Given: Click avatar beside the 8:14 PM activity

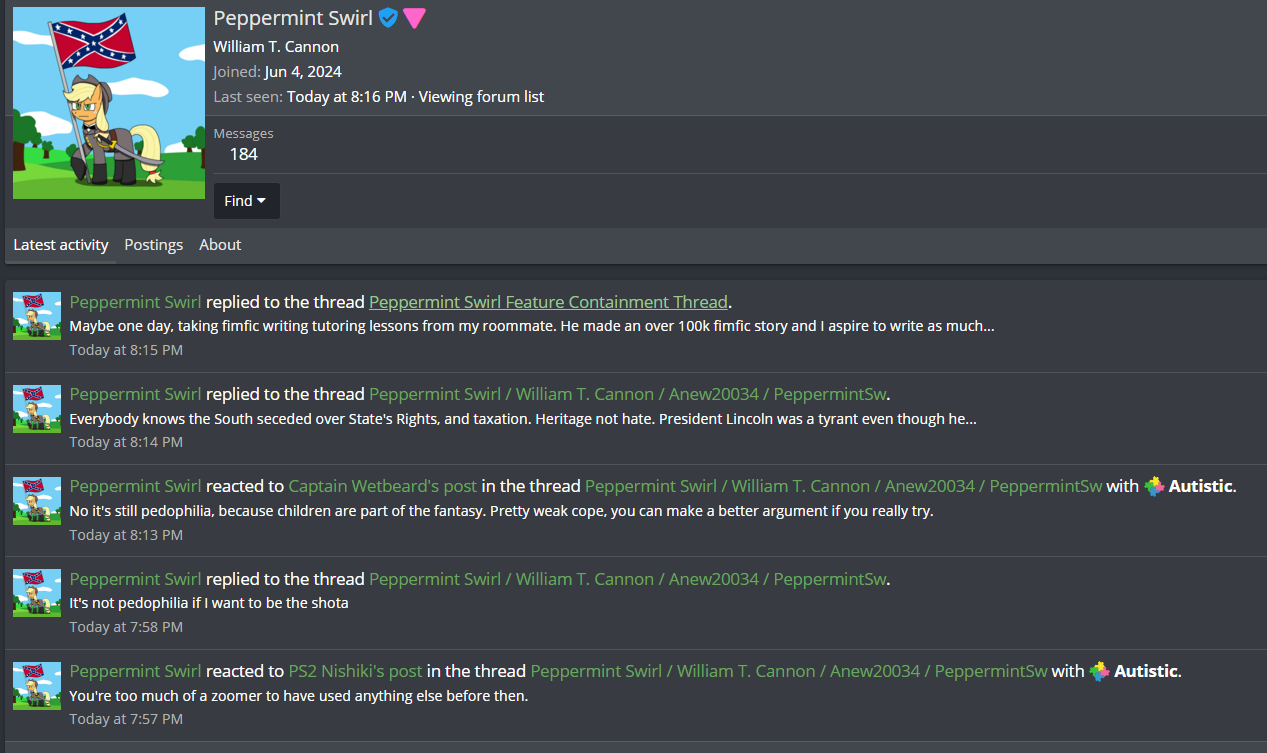Looking at the screenshot, I should tap(37, 408).
